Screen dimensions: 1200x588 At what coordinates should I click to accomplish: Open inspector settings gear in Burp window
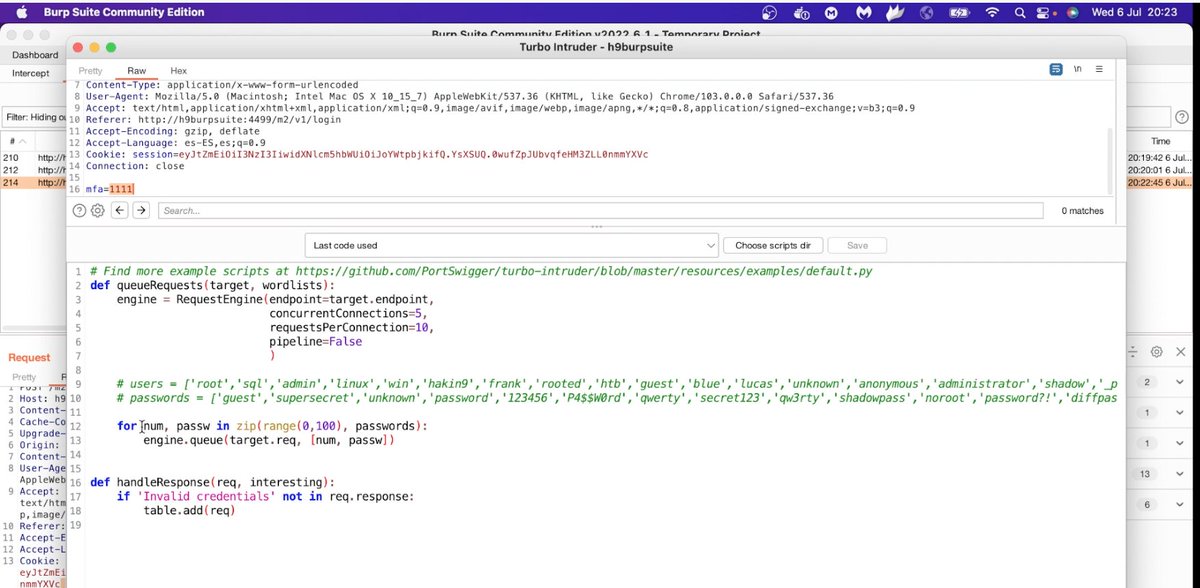click(1156, 352)
